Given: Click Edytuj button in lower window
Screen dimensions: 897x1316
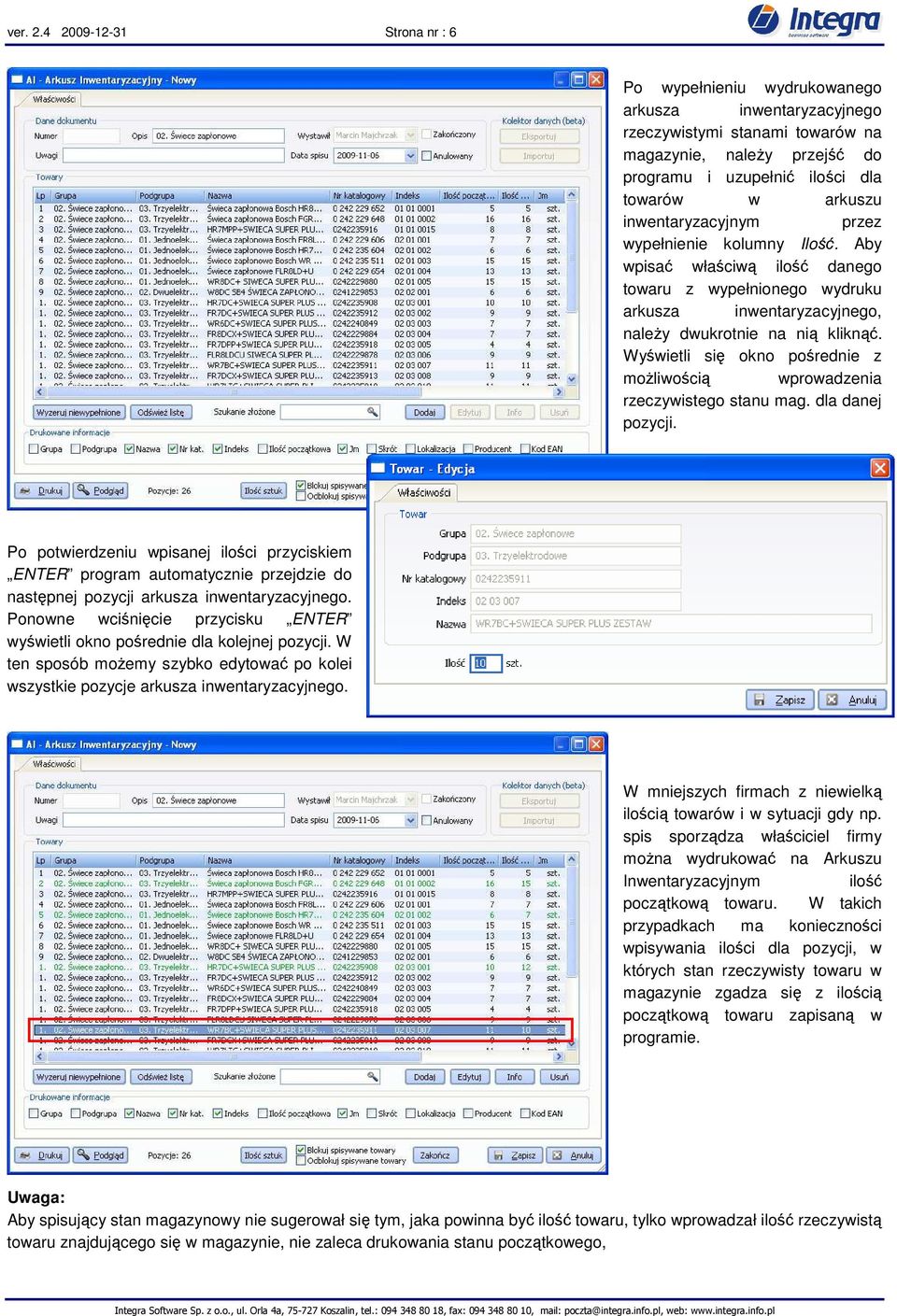Looking at the screenshot, I should pyautogui.click(x=469, y=1077).
